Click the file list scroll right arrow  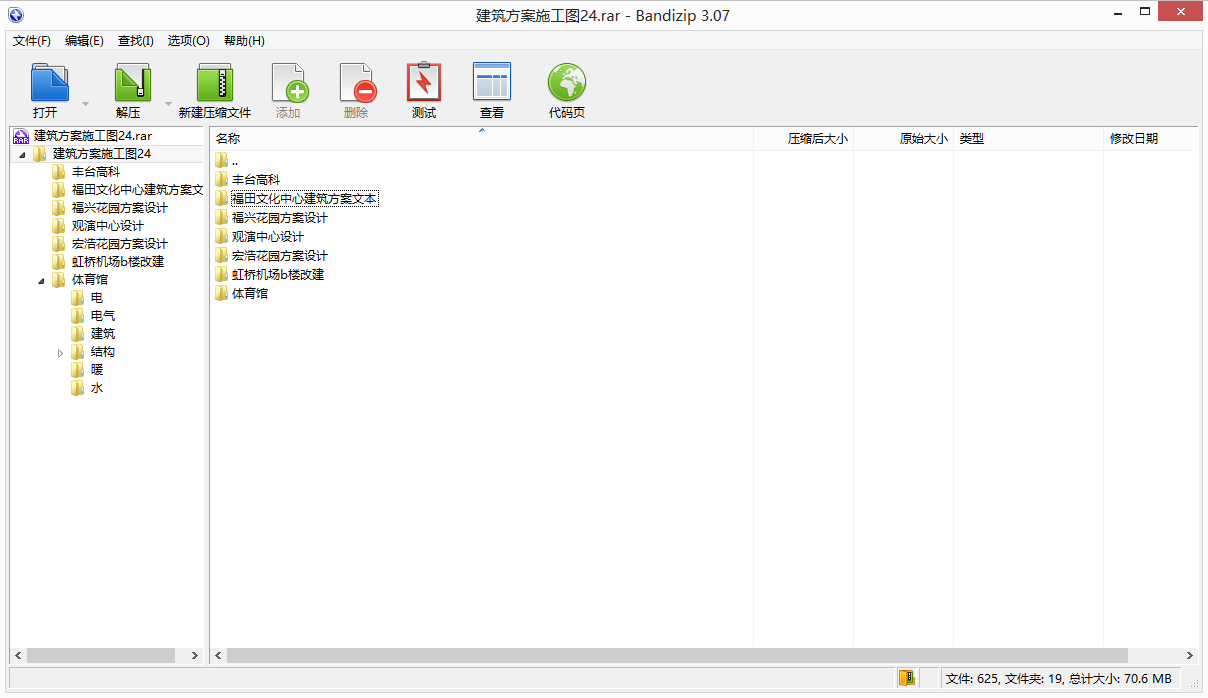coord(1189,655)
